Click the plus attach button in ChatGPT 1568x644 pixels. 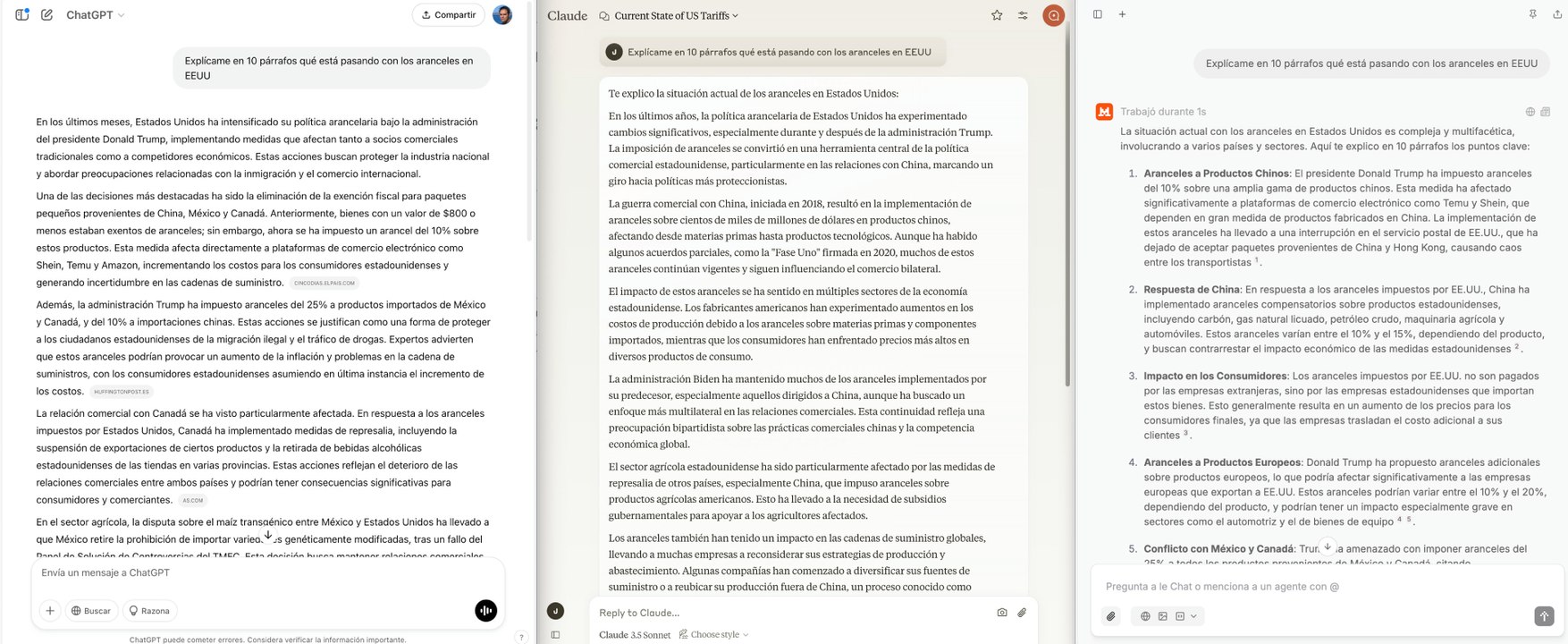click(50, 611)
